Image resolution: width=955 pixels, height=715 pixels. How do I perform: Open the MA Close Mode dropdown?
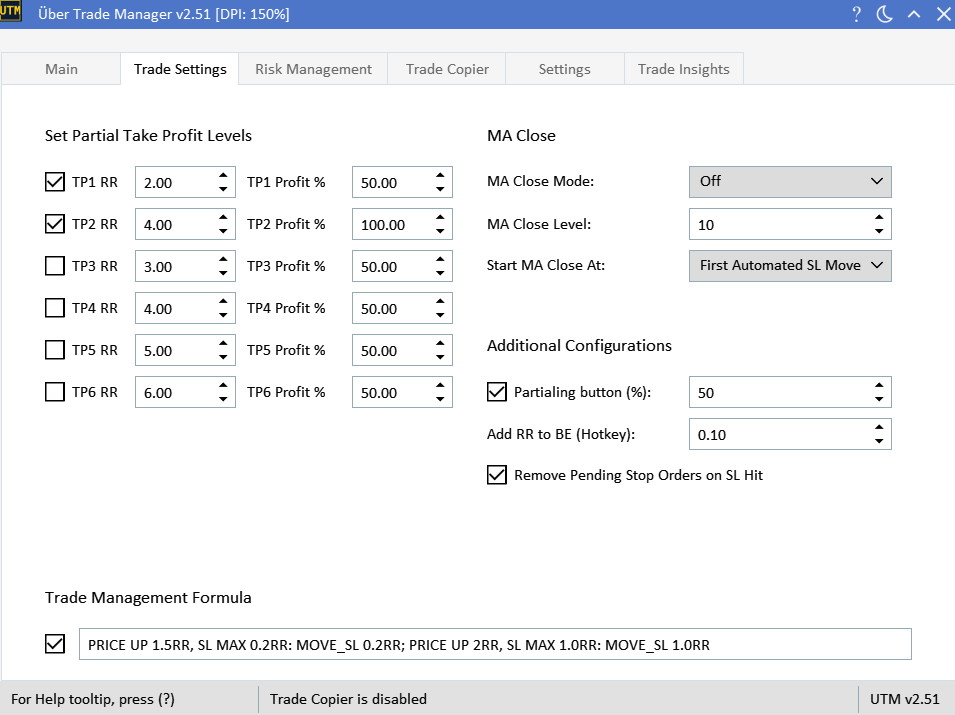click(790, 181)
